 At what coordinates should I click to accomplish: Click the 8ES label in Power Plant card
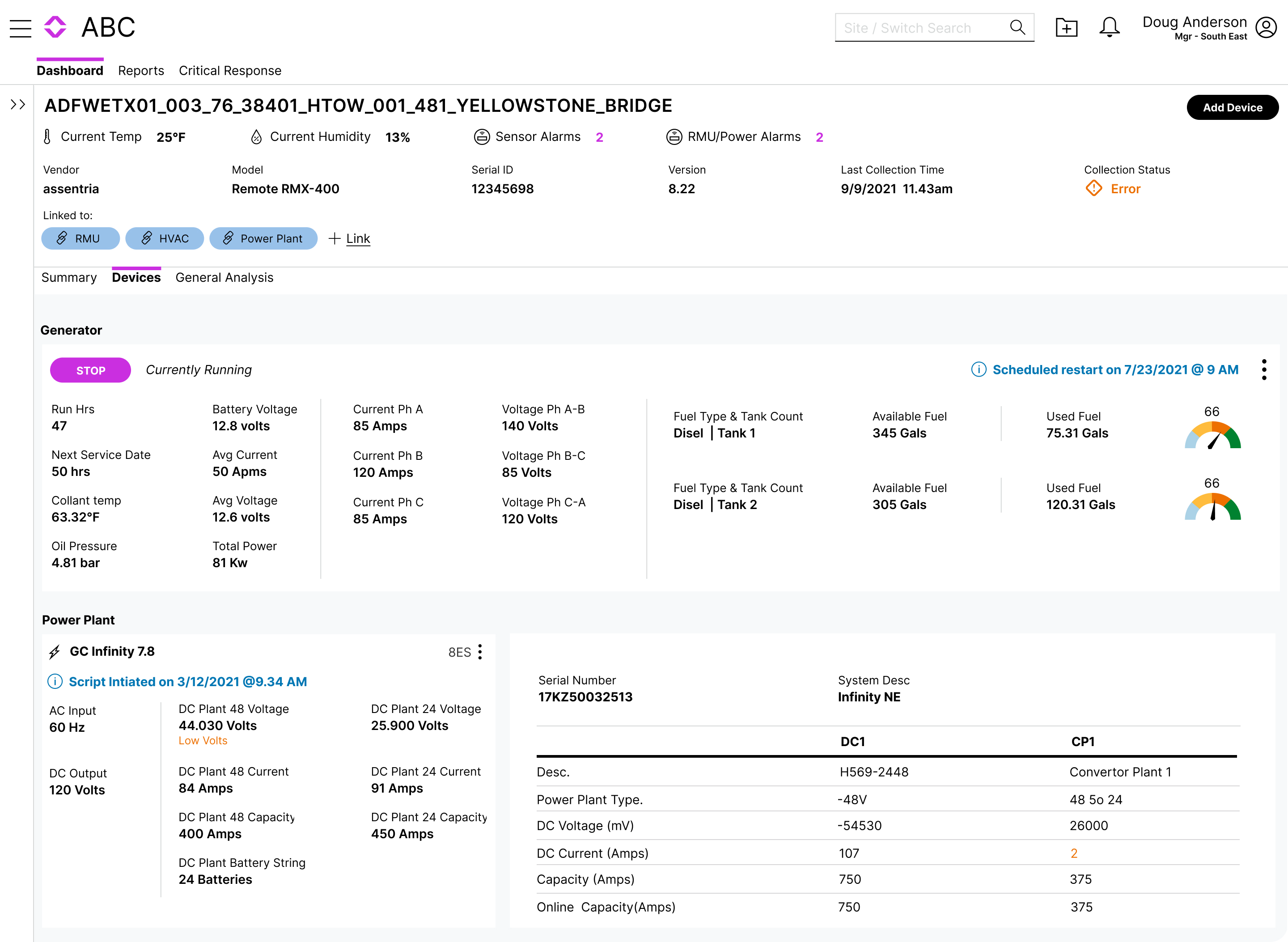click(x=460, y=652)
